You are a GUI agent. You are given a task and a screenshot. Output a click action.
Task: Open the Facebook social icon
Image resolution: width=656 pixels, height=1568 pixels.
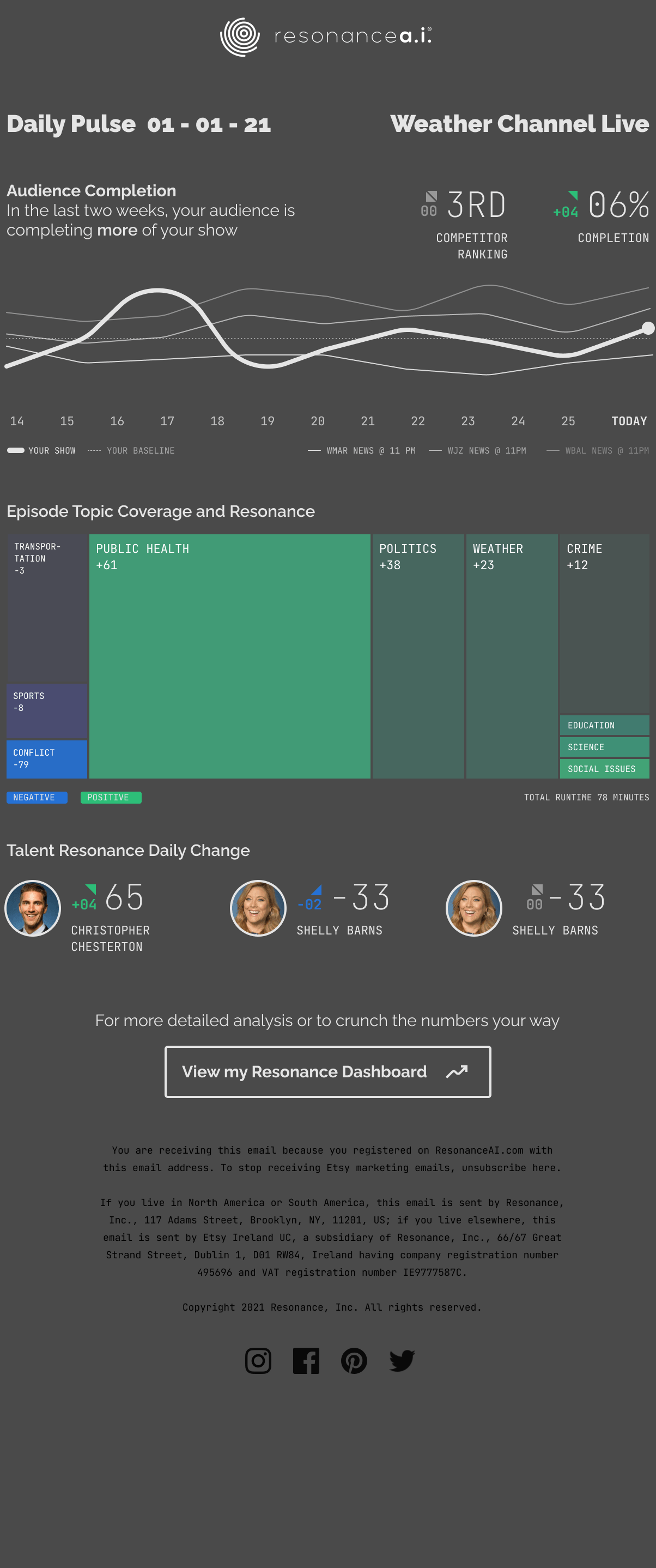[x=306, y=1360]
